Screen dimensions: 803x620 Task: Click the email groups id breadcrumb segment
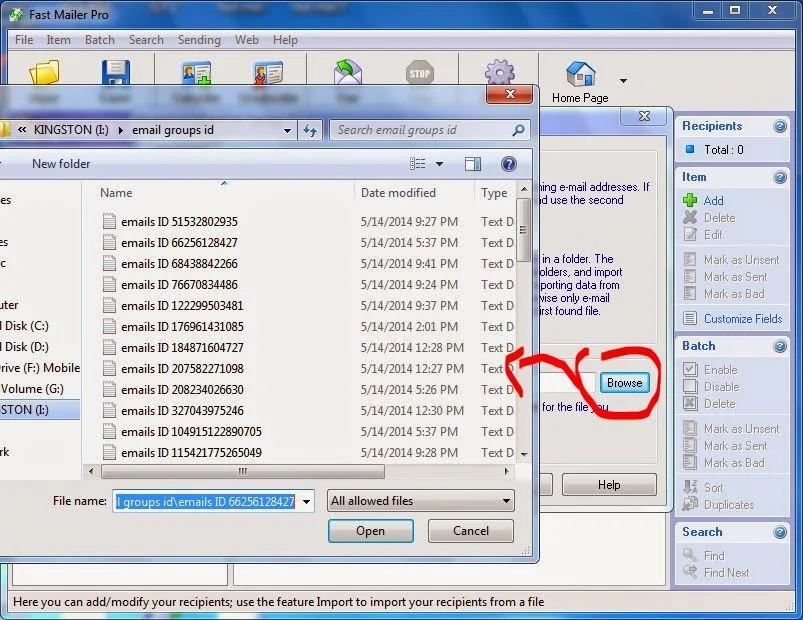coord(173,130)
